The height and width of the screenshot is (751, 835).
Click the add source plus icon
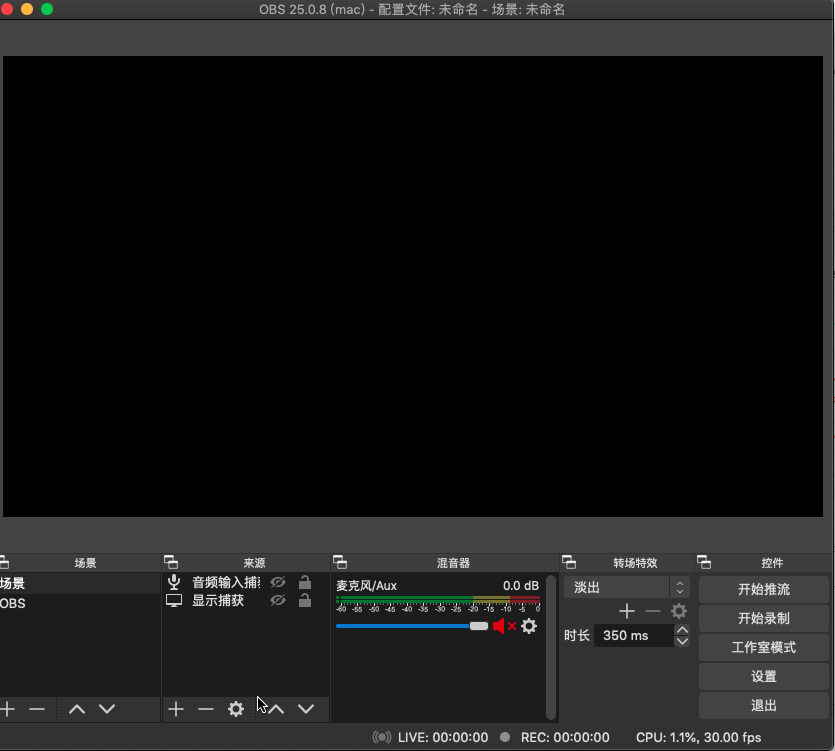(x=176, y=709)
